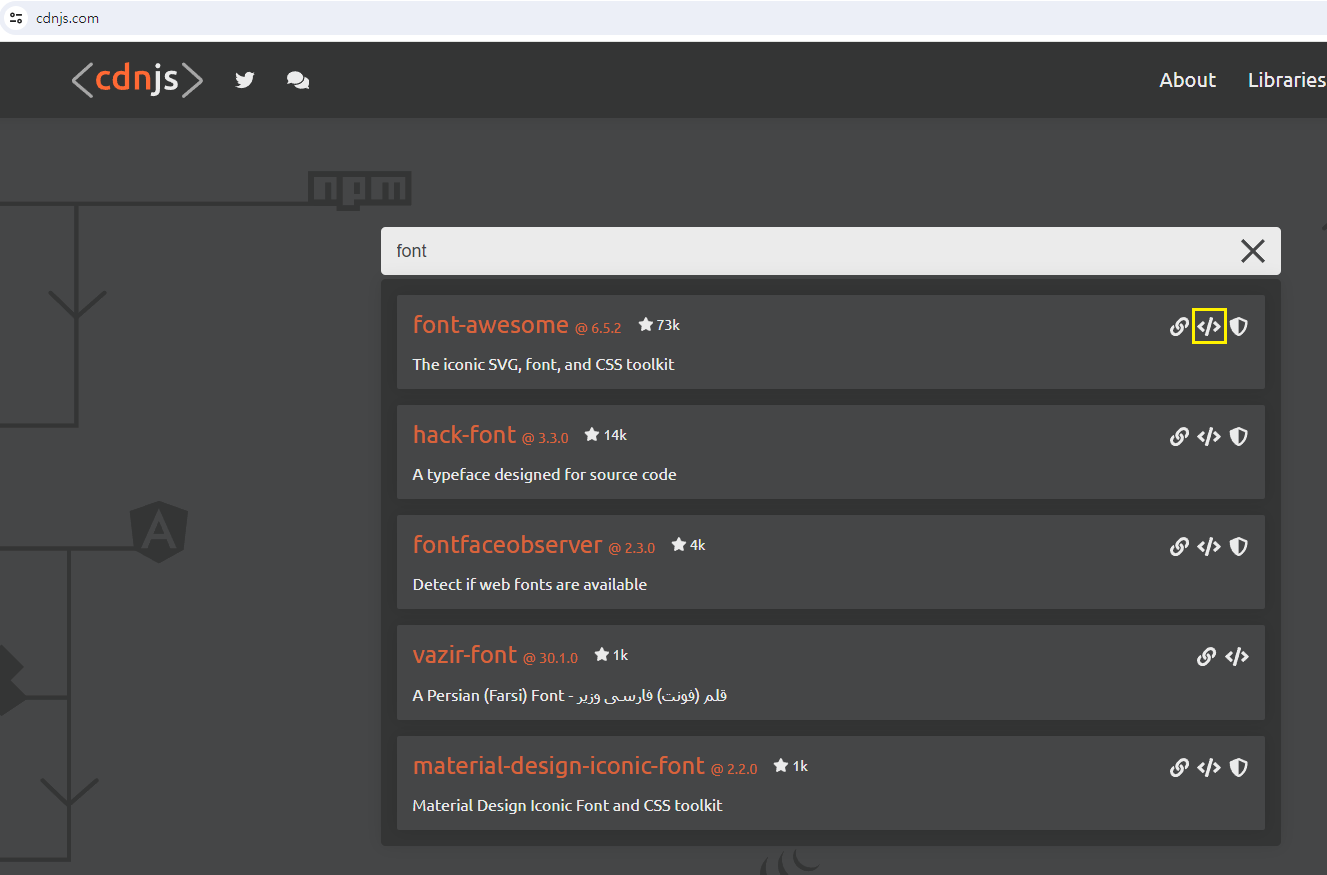Open the vazir-font library link
Viewport: 1327px width, 875px height.
tap(465, 654)
